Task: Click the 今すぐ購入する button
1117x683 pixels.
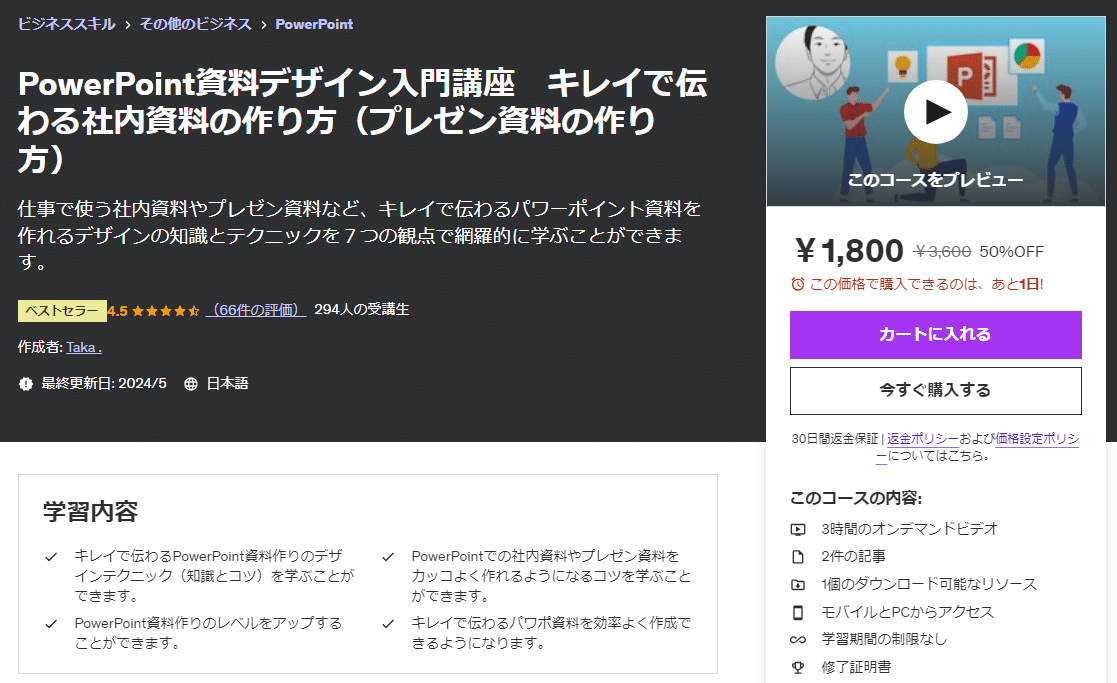Action: coord(935,390)
